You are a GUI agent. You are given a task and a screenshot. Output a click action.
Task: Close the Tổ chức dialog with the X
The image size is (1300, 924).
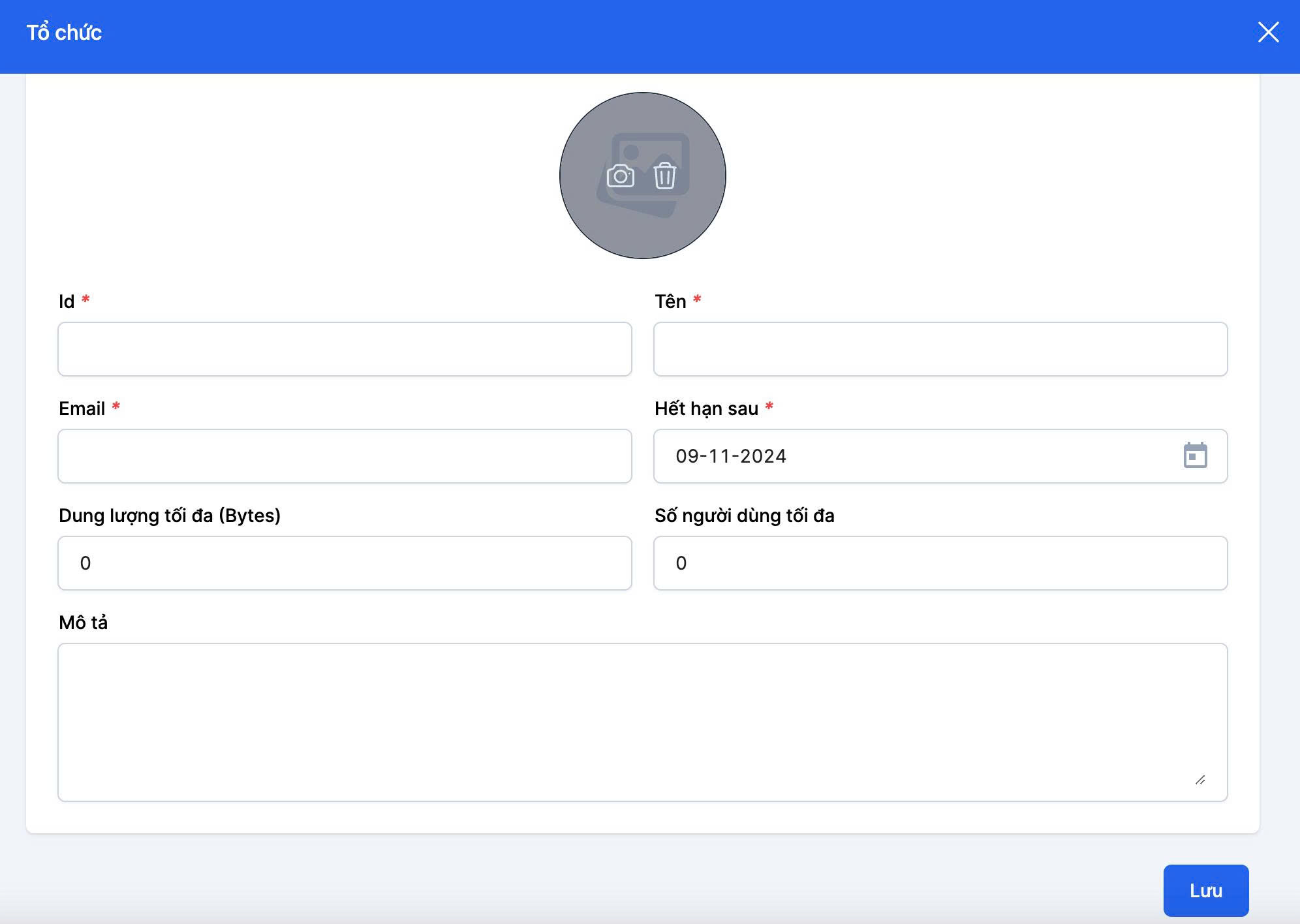coord(1268,32)
